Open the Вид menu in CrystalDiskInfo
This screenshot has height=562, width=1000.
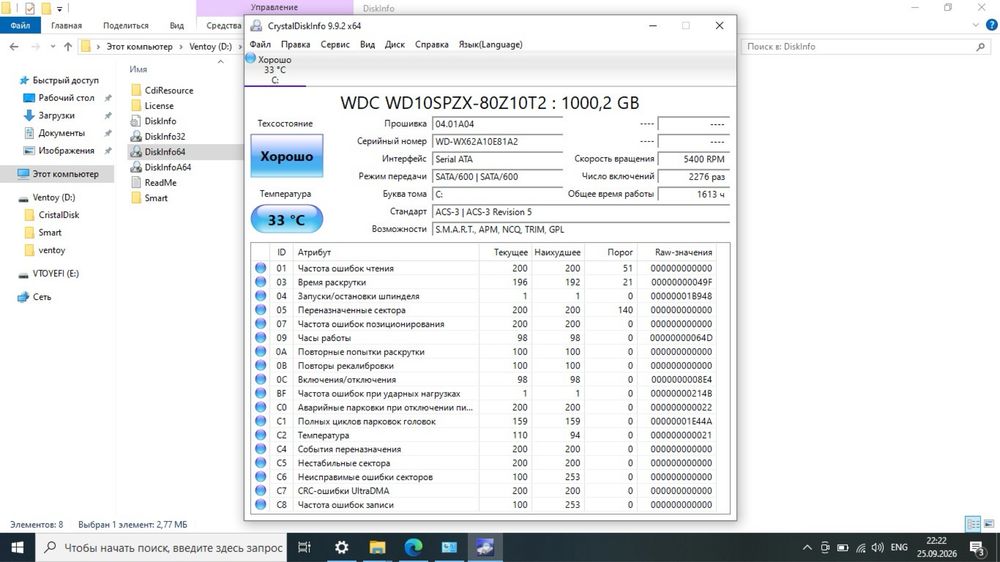point(367,45)
